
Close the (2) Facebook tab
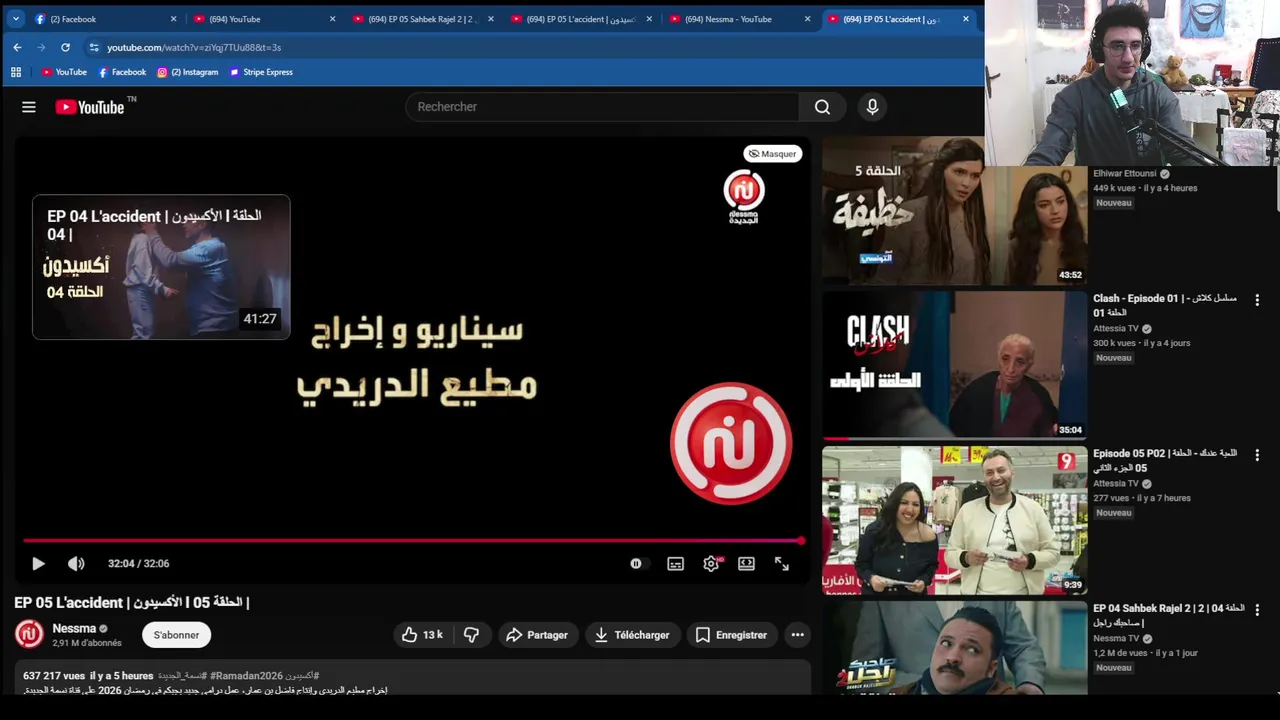click(173, 19)
